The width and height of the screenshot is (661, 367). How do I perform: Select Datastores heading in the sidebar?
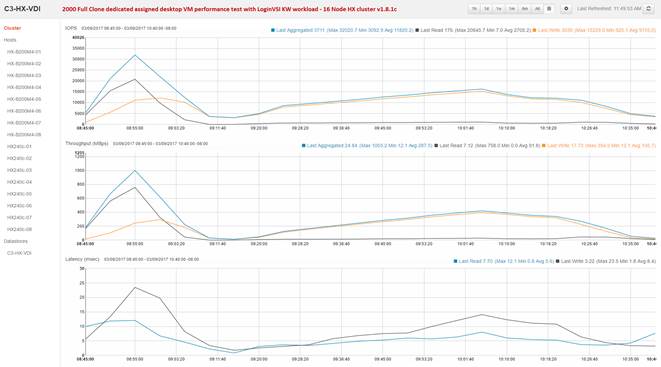[x=16, y=241]
